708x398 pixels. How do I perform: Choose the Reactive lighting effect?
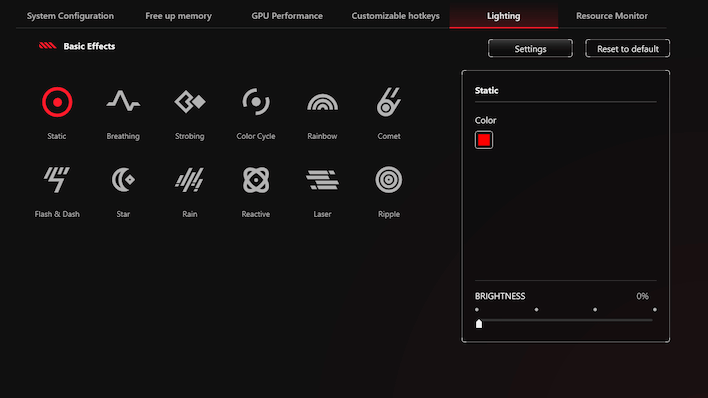(256, 180)
